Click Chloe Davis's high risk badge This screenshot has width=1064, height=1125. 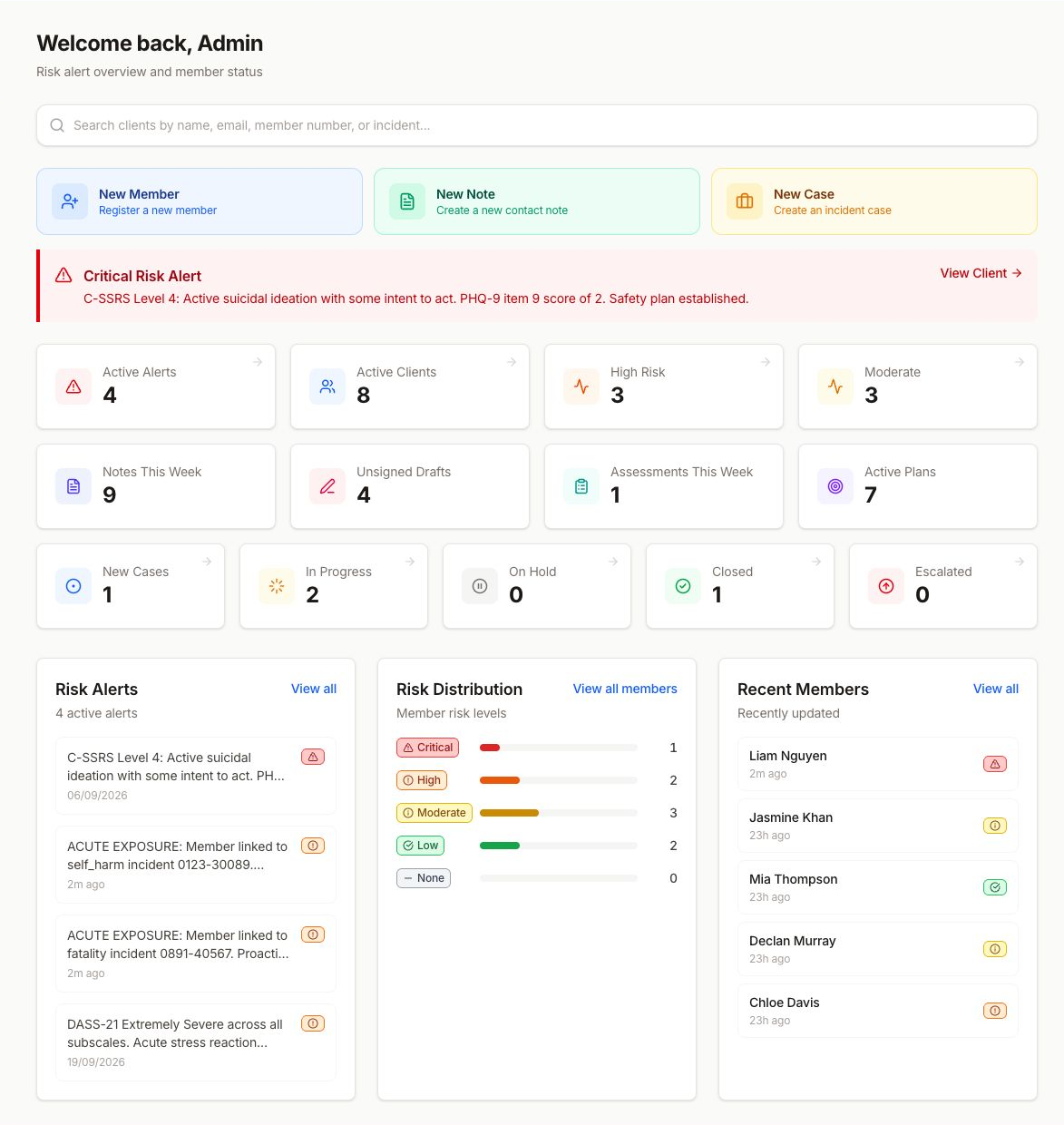point(995,1011)
